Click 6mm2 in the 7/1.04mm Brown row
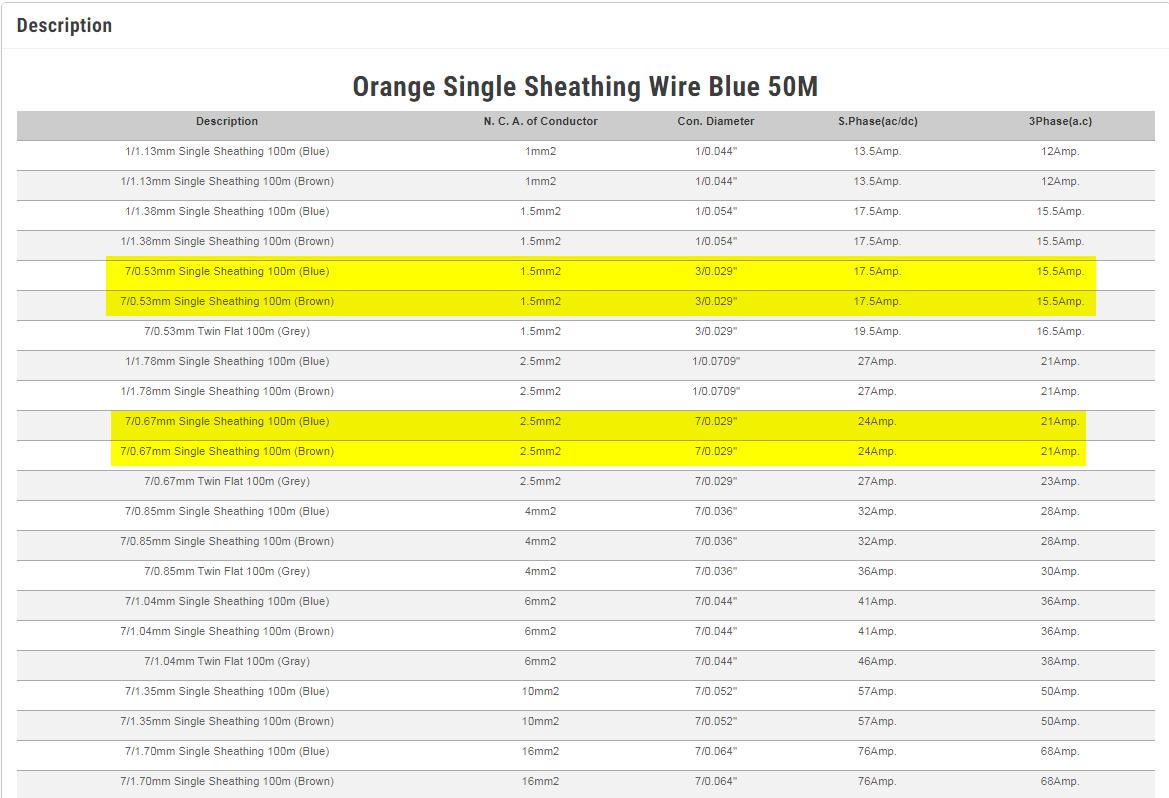 541,631
